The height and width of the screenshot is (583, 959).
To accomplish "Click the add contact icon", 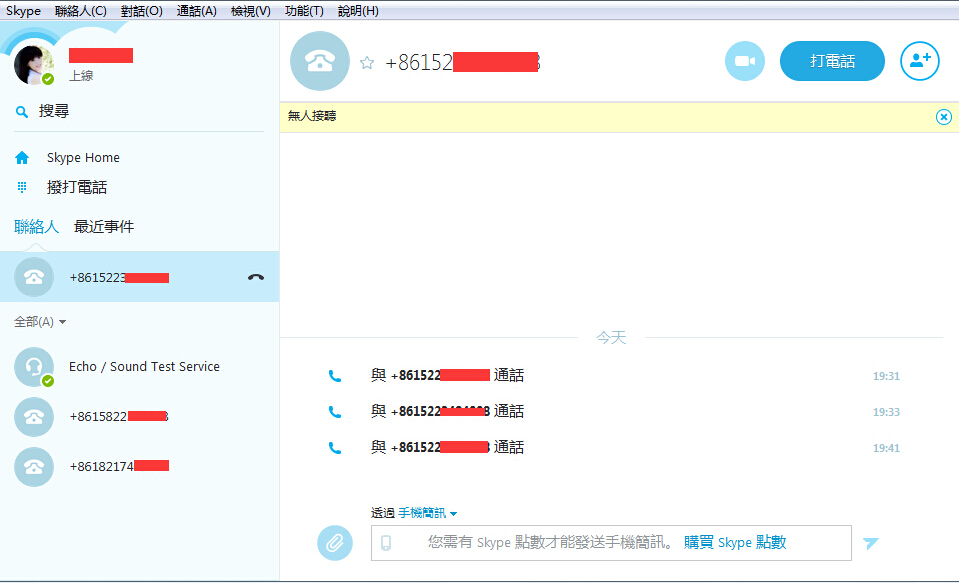I will (x=919, y=61).
